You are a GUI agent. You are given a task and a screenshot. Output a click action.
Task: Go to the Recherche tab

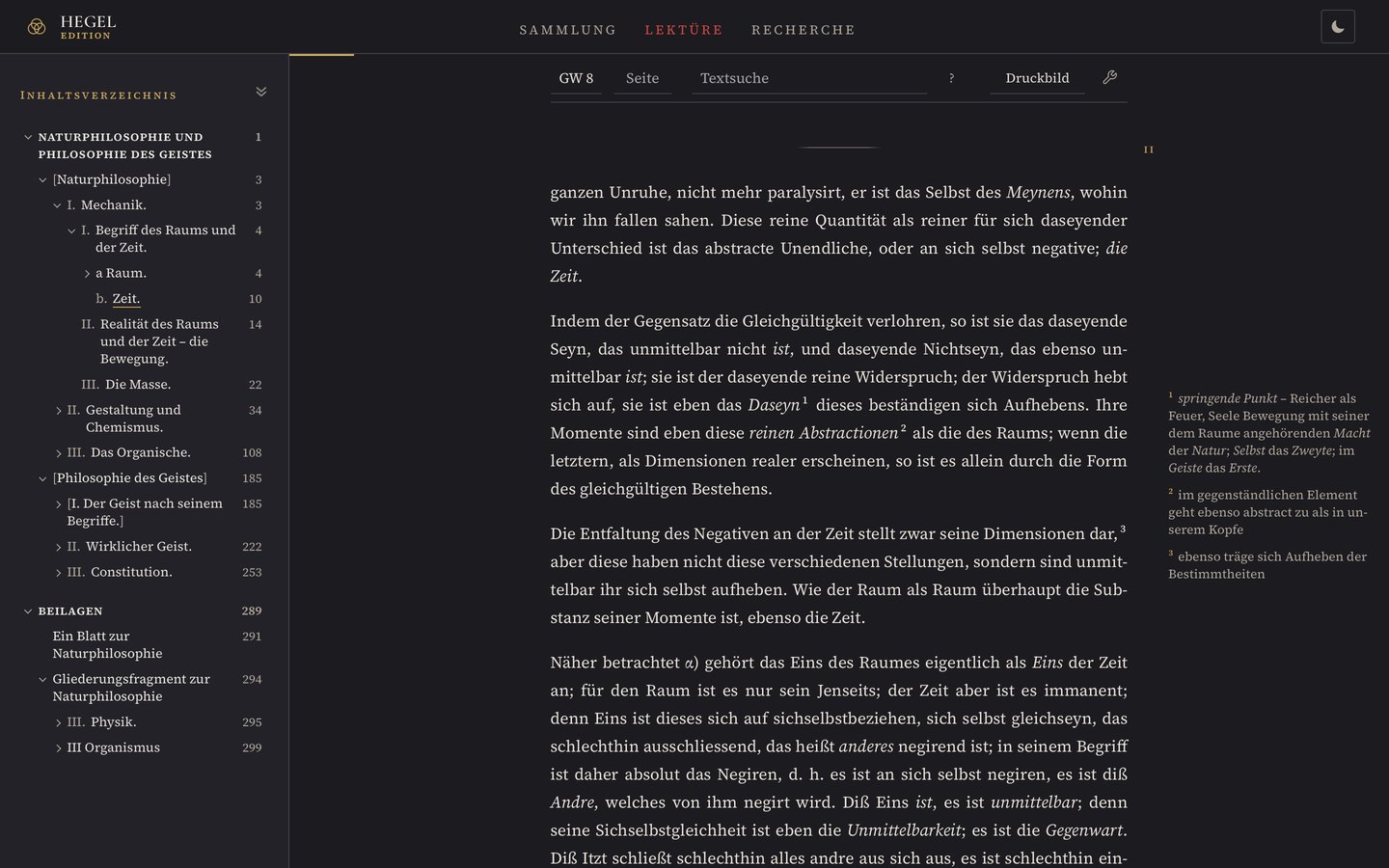click(x=803, y=30)
